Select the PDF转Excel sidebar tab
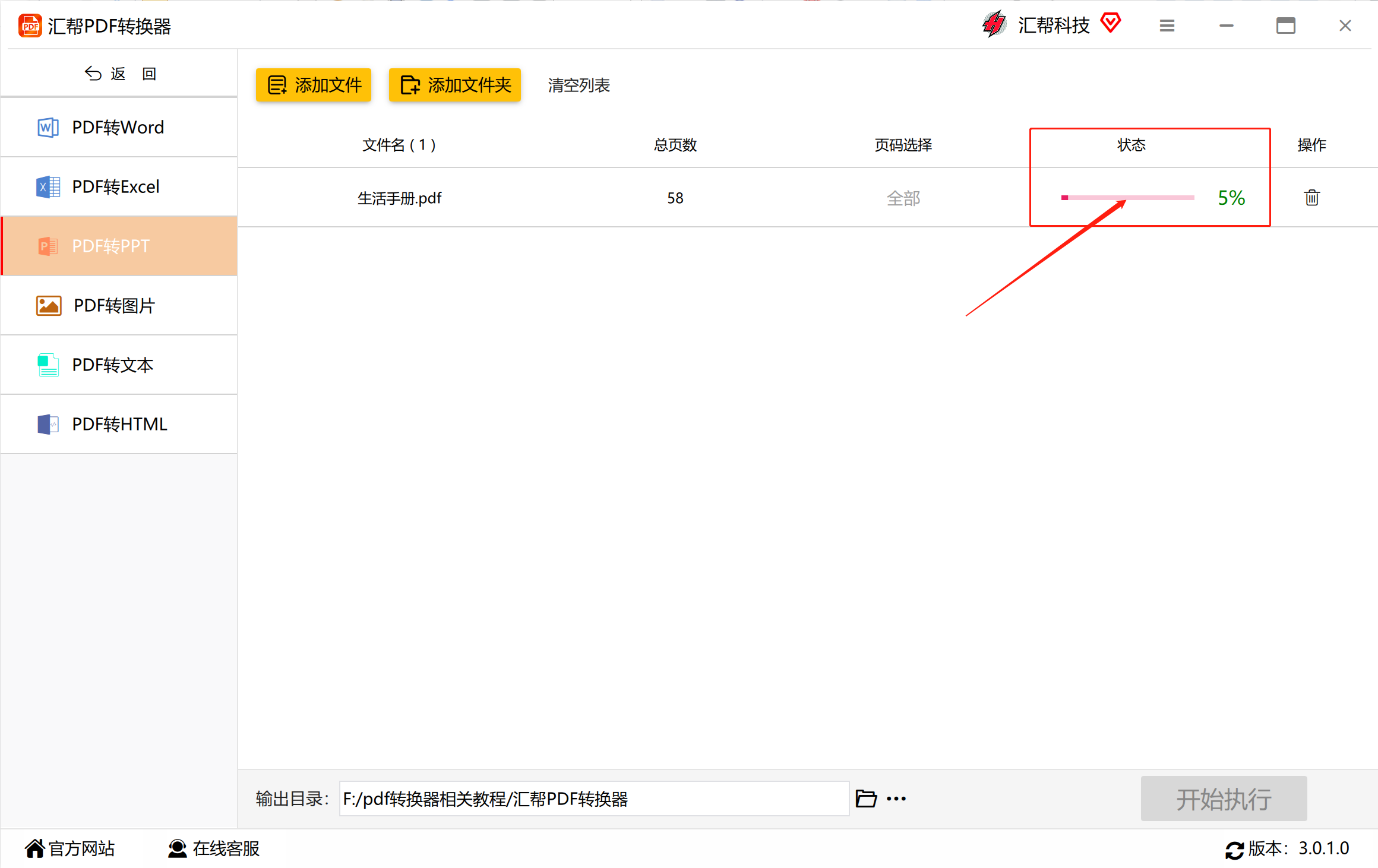The height and width of the screenshot is (868, 1378). point(119,186)
